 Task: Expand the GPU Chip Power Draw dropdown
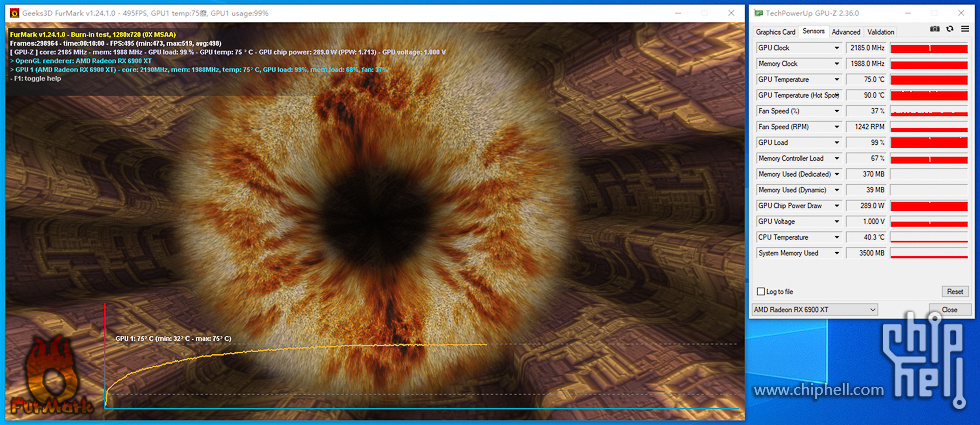pyautogui.click(x=836, y=206)
